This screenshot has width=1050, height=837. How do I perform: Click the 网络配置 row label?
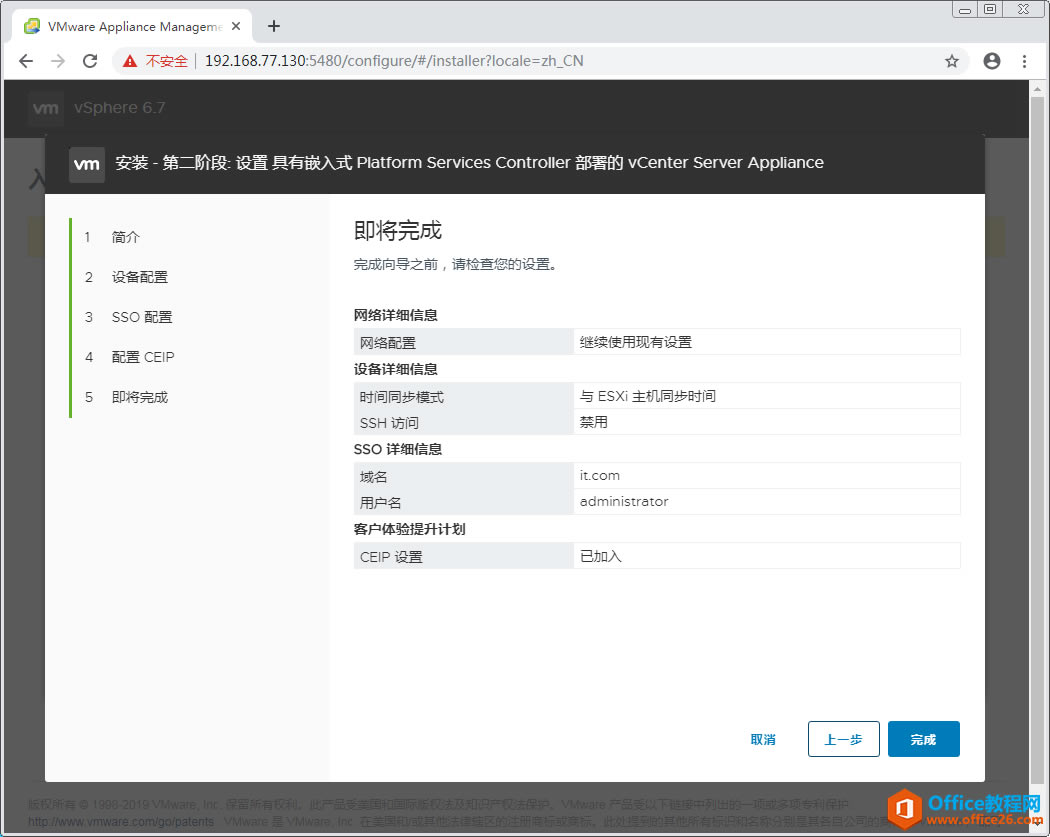click(x=388, y=343)
